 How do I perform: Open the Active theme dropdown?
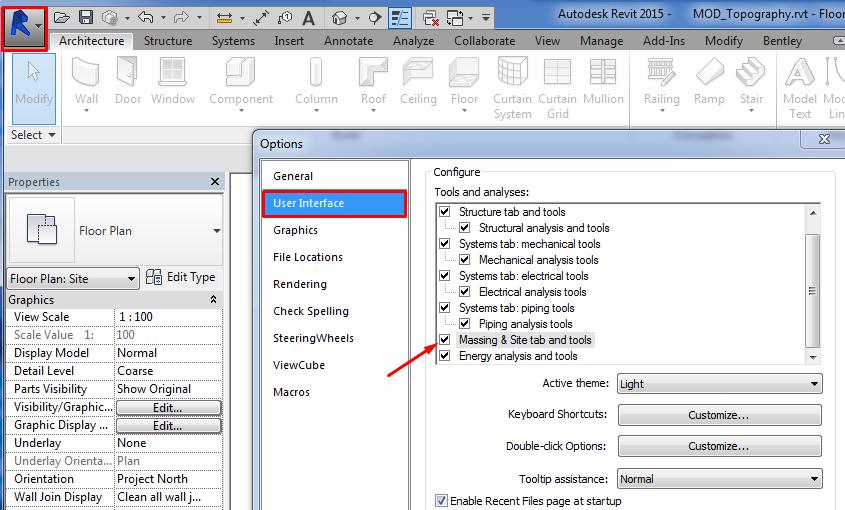click(719, 384)
